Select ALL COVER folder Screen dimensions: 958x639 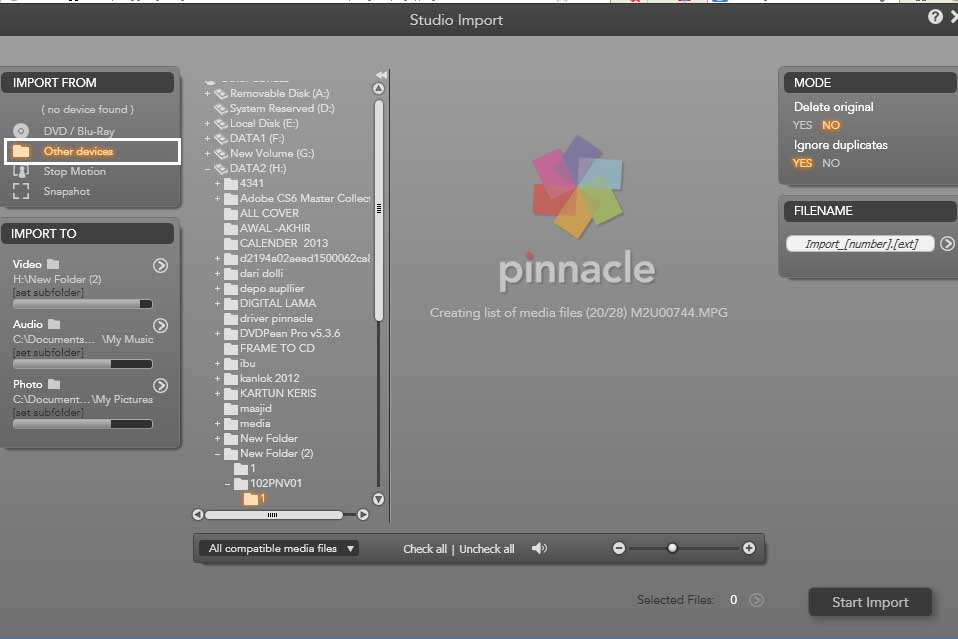tap(269, 213)
